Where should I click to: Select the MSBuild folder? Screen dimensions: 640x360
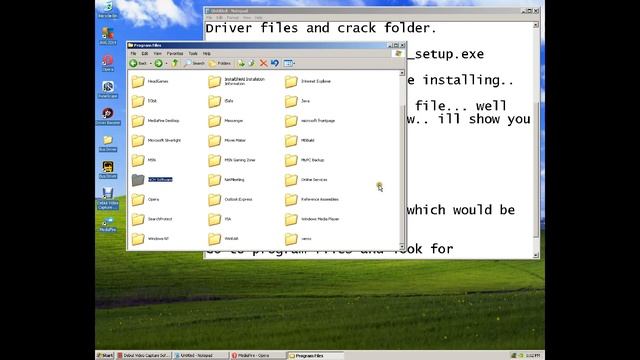[x=300, y=140]
